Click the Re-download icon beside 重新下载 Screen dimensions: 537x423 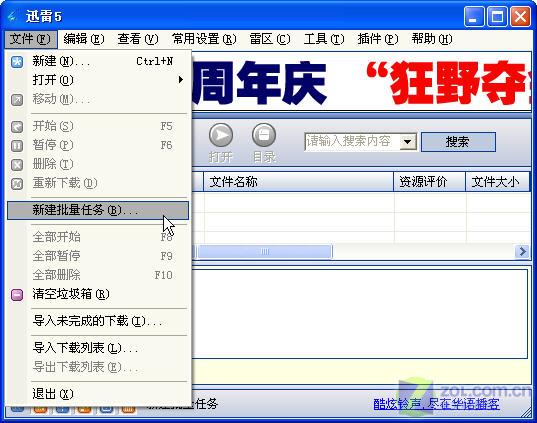click(x=17, y=184)
